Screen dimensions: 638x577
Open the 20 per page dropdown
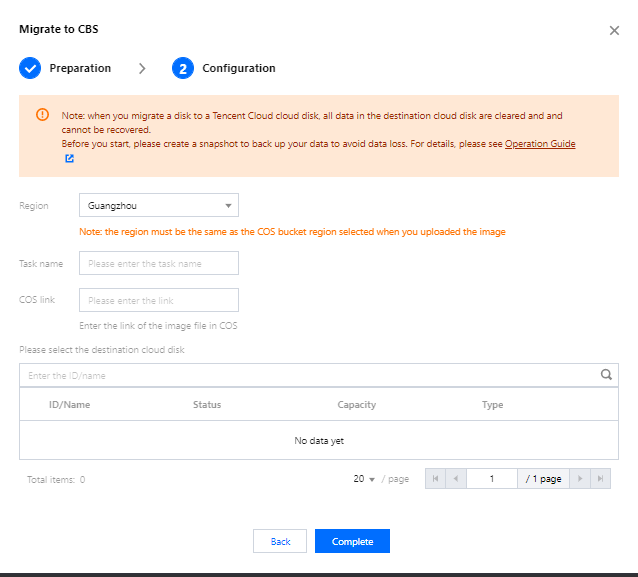tap(364, 479)
